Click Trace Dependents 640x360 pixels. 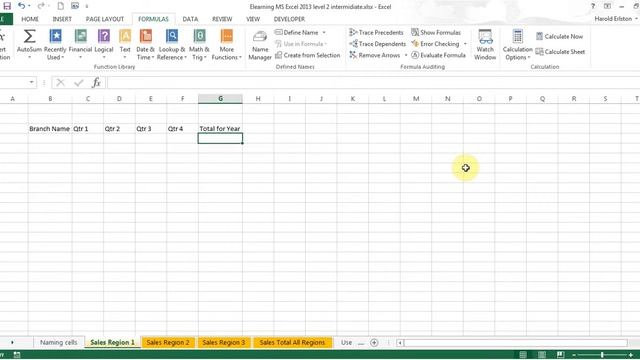378,44
